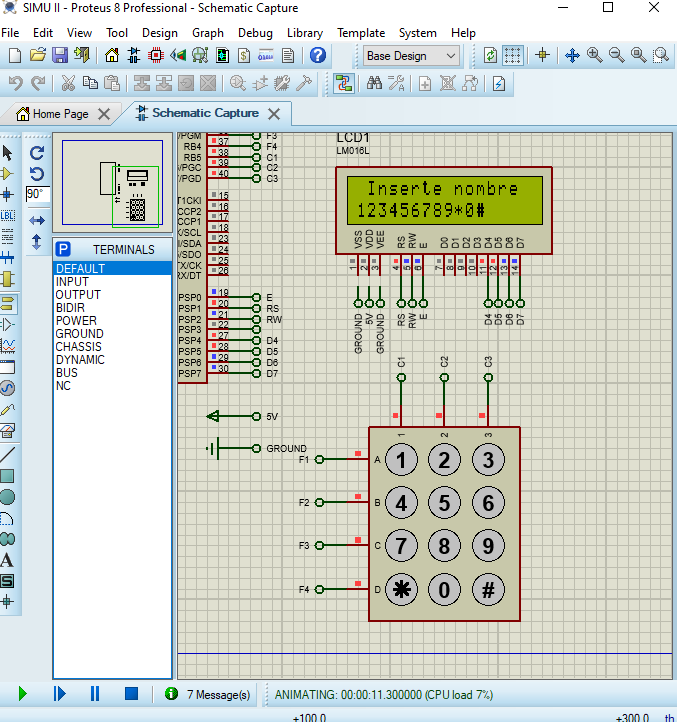Pan the view with blue arrows icon
677x722 pixels.
pos(572,56)
